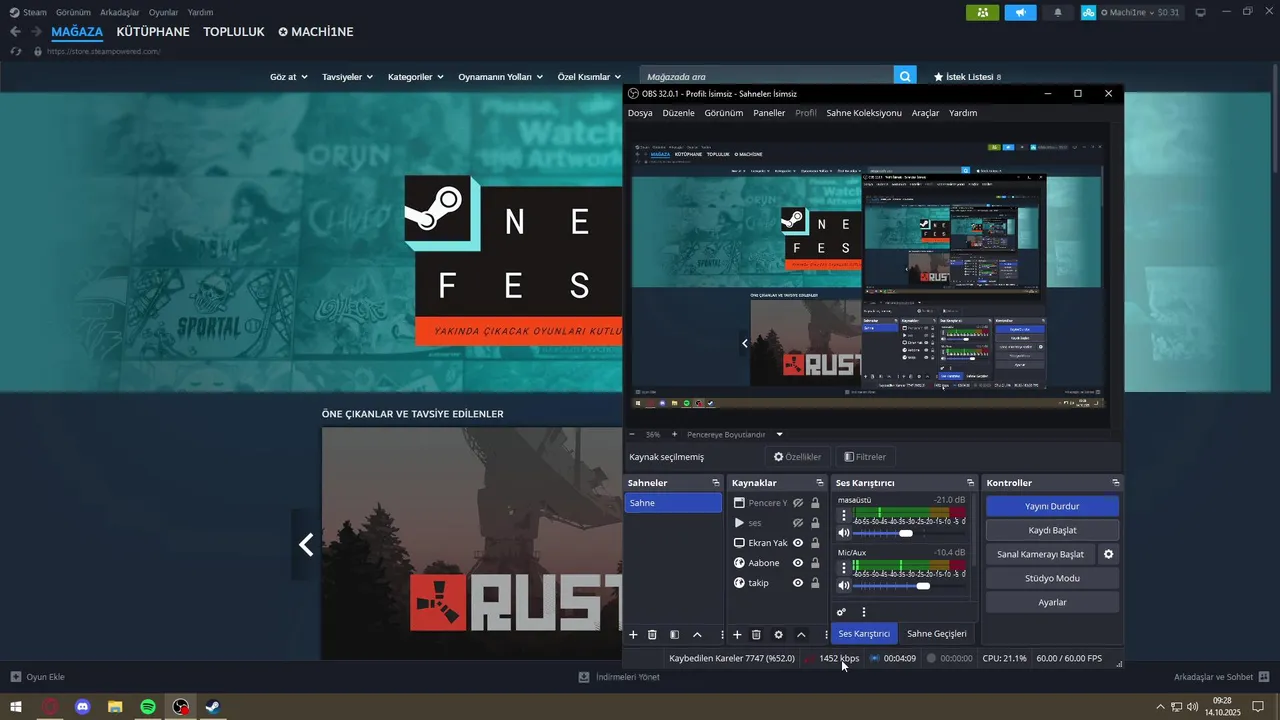Expand system tray hidden icons chevron
This screenshot has height=720, width=1280.
coord(1160,707)
